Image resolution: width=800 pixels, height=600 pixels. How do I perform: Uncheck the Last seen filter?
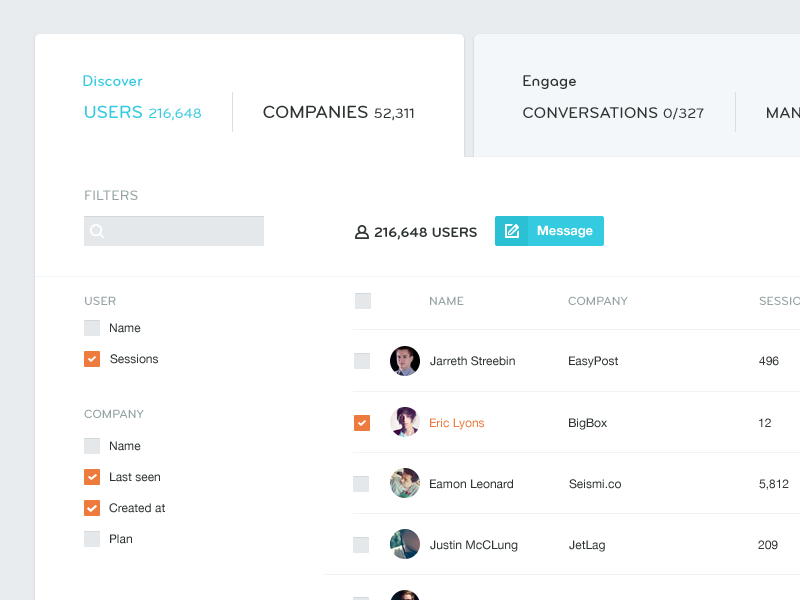pyautogui.click(x=91, y=477)
